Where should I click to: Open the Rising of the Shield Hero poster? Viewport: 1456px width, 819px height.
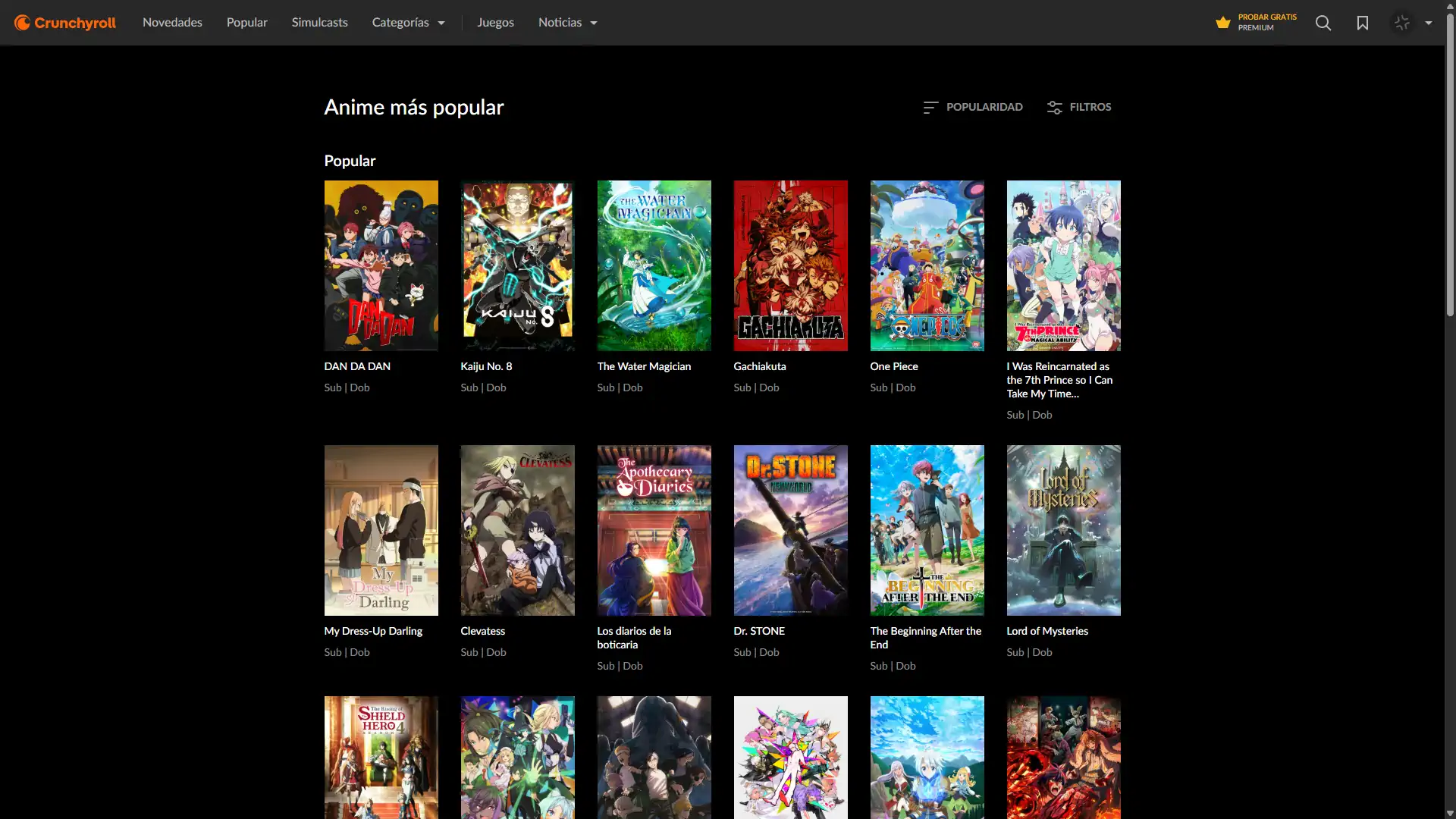[x=381, y=757]
